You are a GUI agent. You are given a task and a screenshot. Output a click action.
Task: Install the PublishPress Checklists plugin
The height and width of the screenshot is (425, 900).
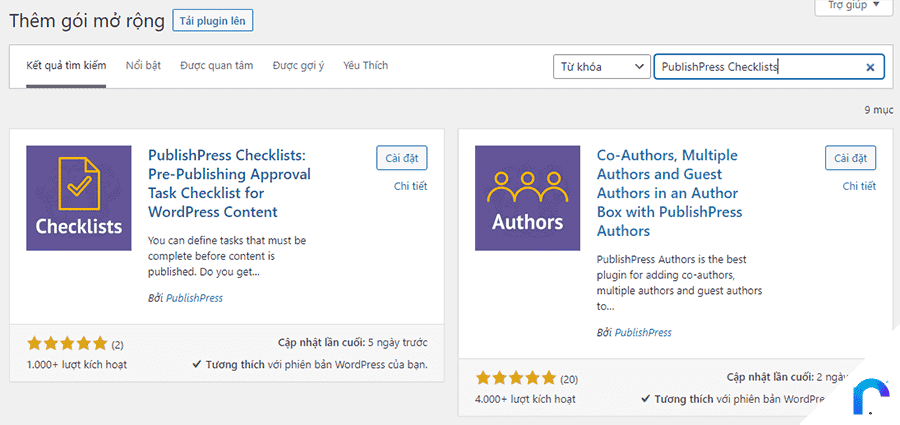(402, 159)
